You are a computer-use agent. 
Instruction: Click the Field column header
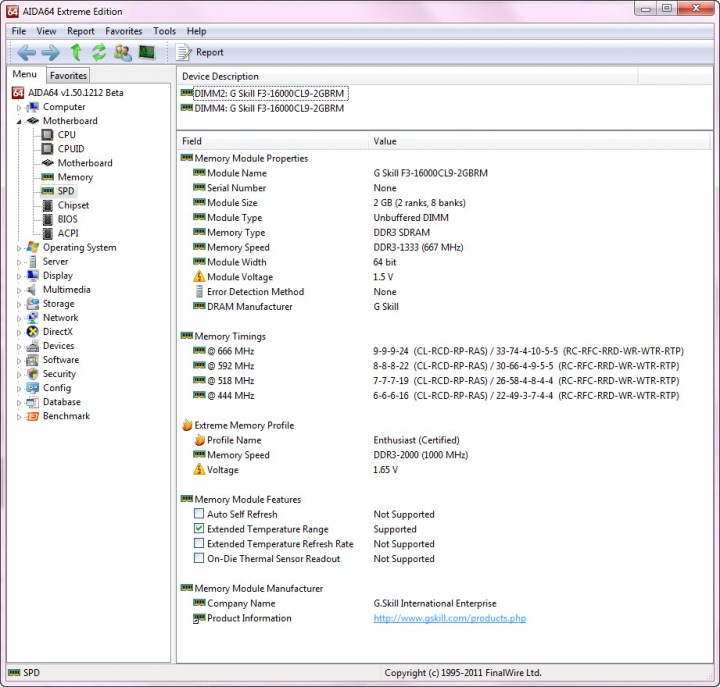273,141
